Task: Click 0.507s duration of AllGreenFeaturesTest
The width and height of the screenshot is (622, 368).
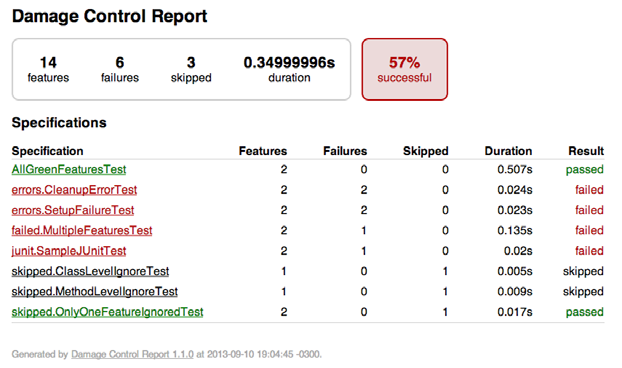Action: (x=515, y=170)
